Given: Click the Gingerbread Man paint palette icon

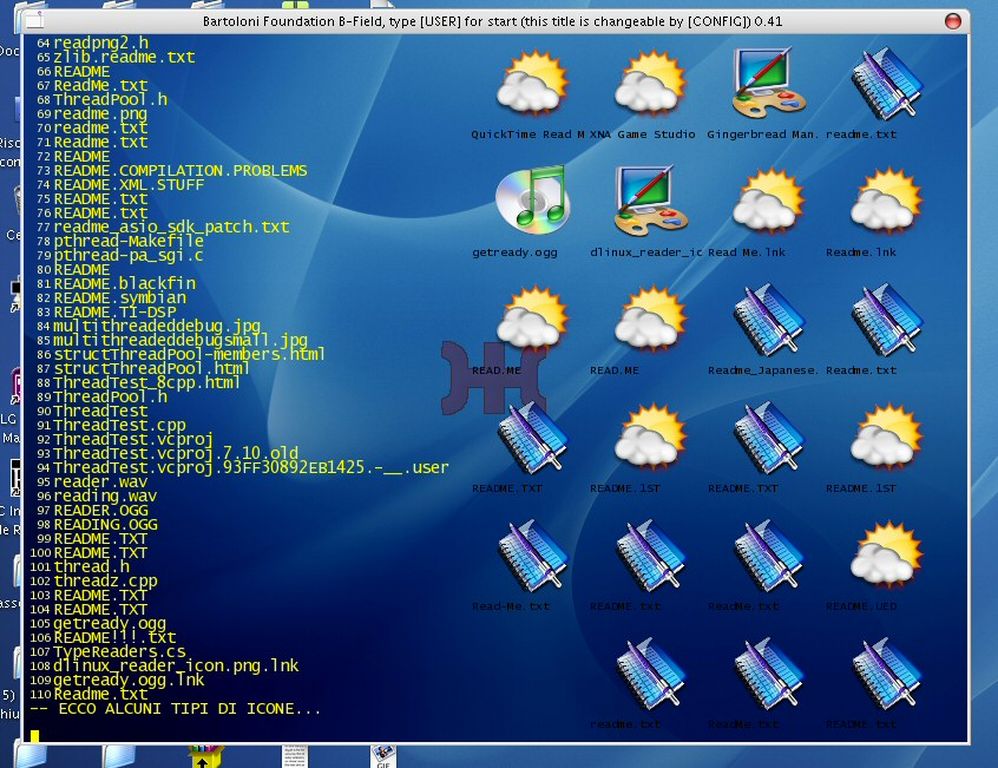Looking at the screenshot, I should pyautogui.click(x=768, y=85).
